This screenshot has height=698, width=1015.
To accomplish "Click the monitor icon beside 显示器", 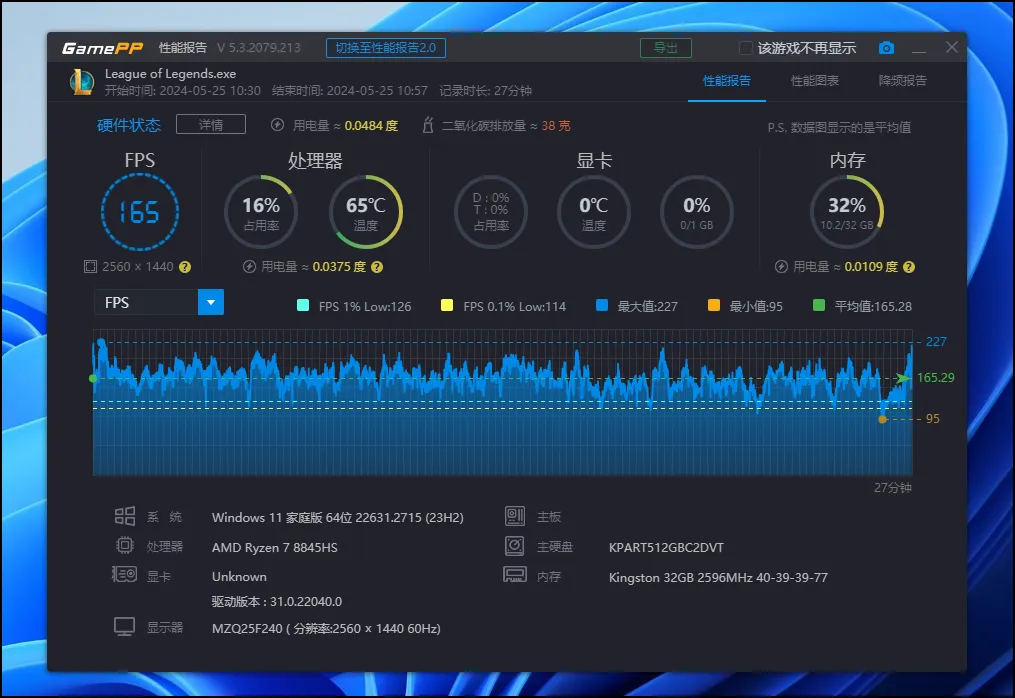I will click(x=124, y=626).
